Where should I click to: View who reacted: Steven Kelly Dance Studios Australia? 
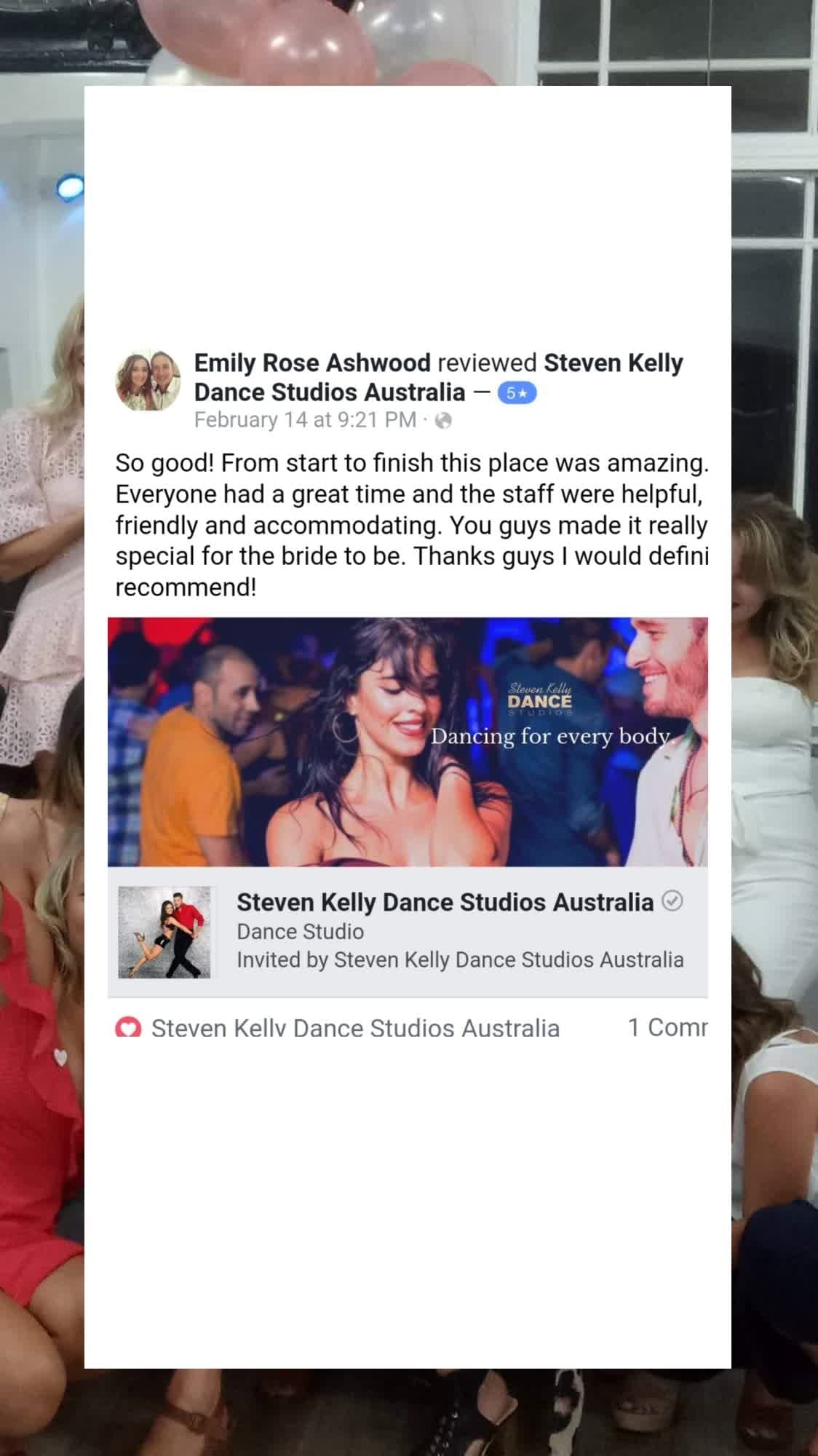point(355,1028)
